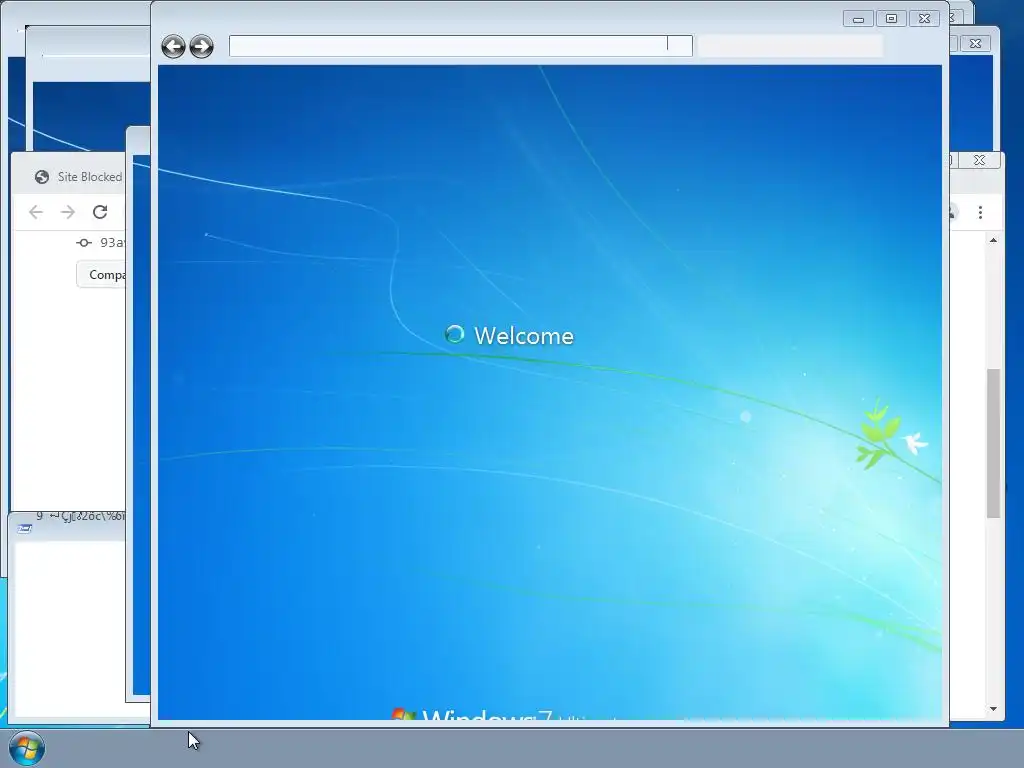
Task: Click the small window's title bar icon
Action: tap(24, 528)
